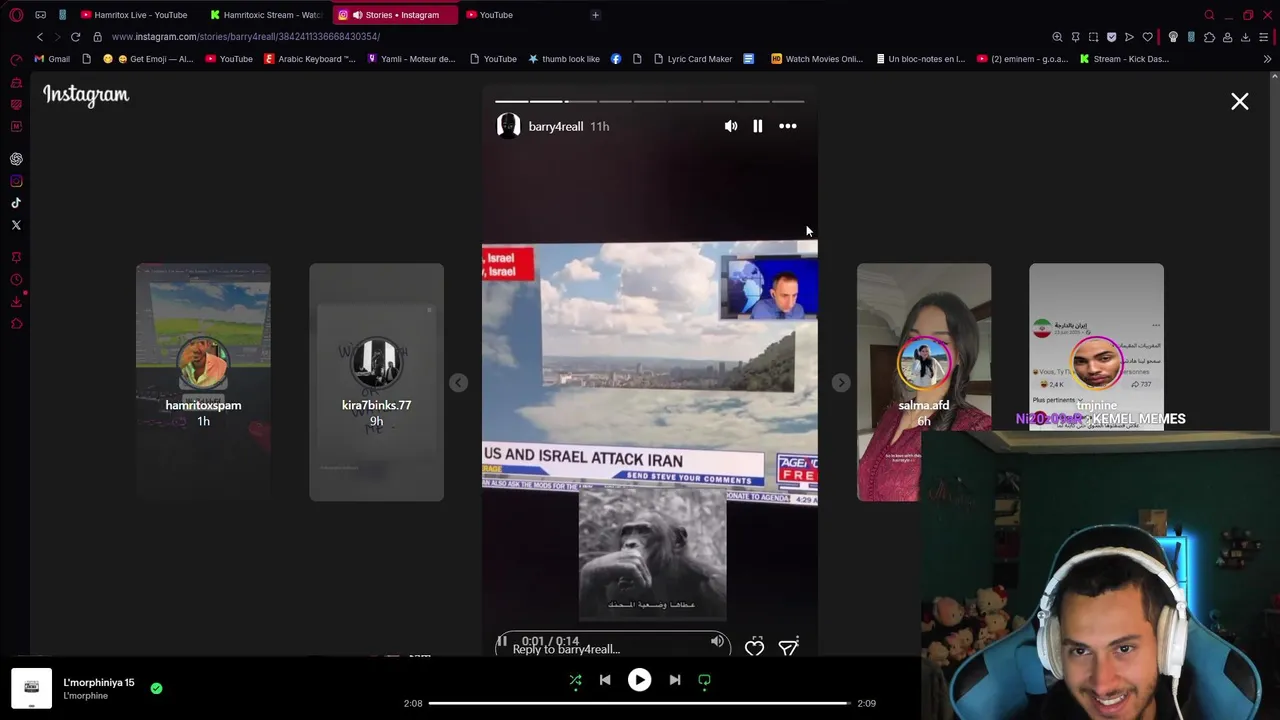Open salma.afd's story preview
This screenshot has height=720, width=1280.
click(x=924, y=382)
